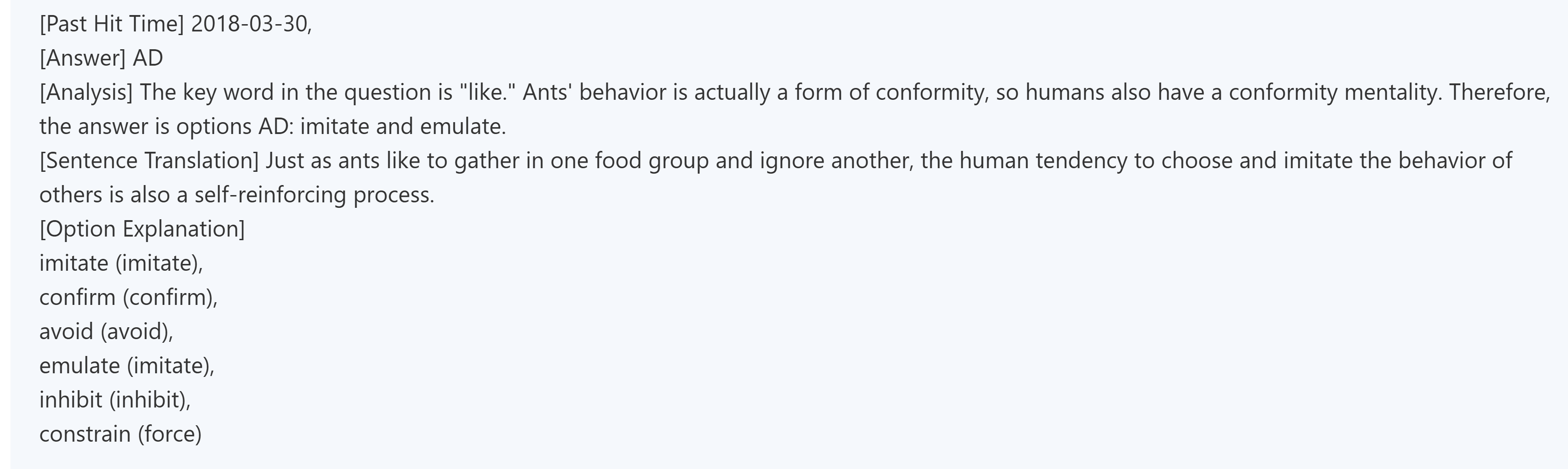This screenshot has width=1568, height=469.
Task: Click the option line "constrain (force)"
Action: (x=120, y=434)
